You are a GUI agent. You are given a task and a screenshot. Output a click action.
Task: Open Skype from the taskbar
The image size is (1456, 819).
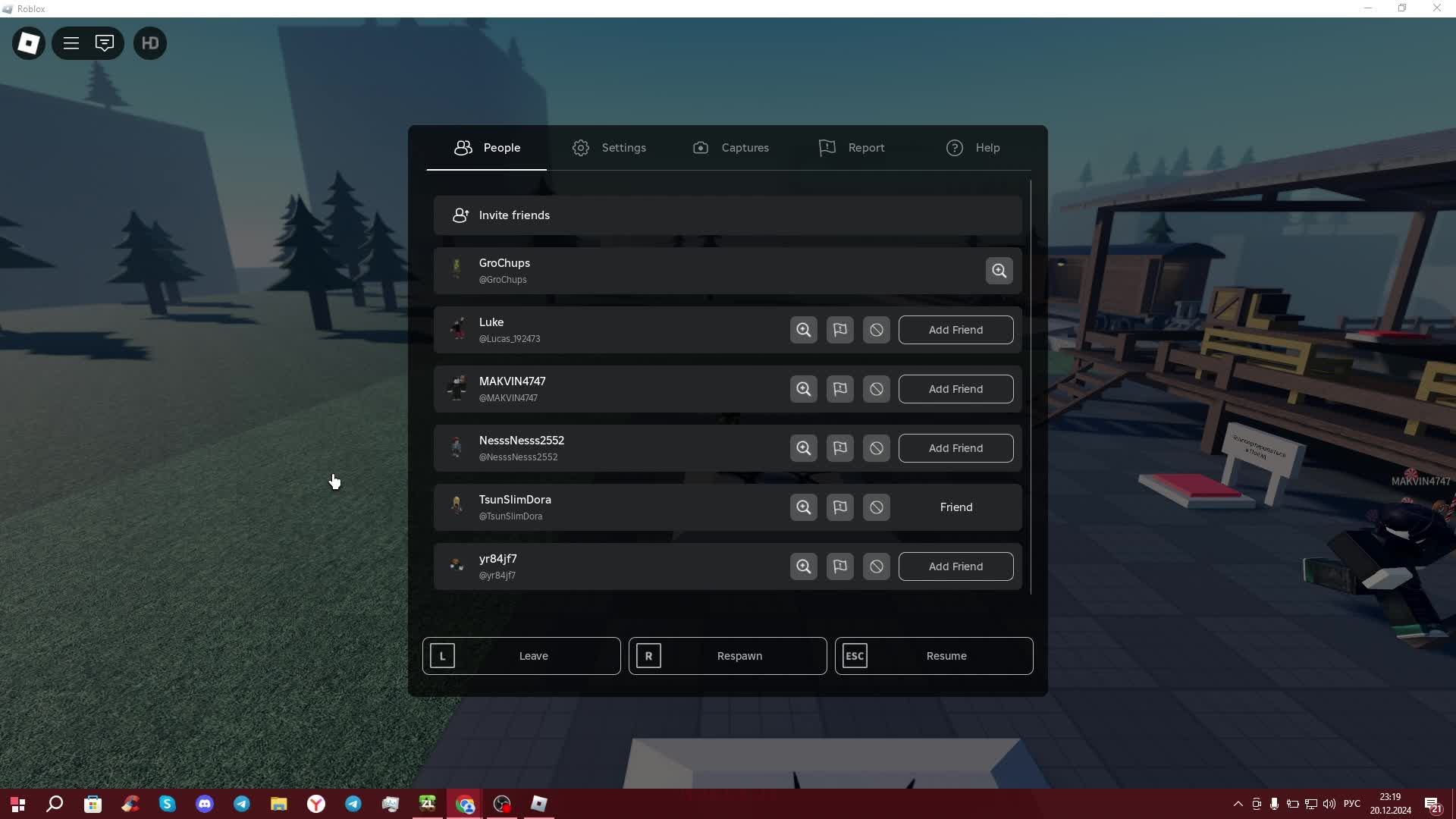pyautogui.click(x=168, y=804)
